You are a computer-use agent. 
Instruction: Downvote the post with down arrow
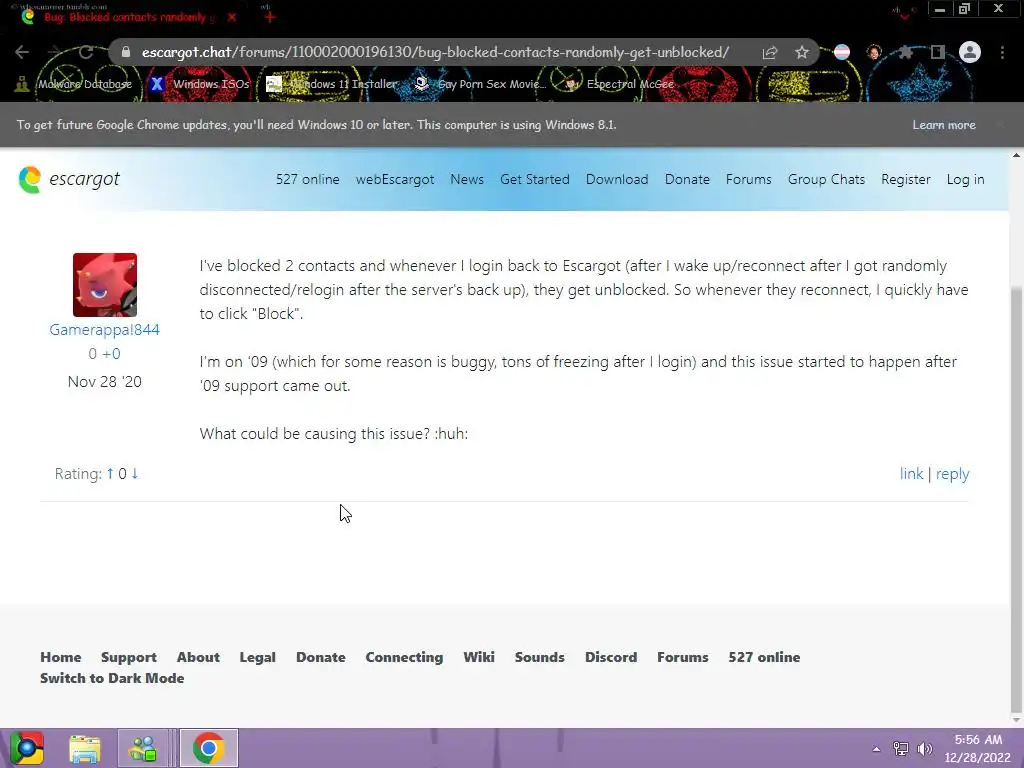click(135, 473)
